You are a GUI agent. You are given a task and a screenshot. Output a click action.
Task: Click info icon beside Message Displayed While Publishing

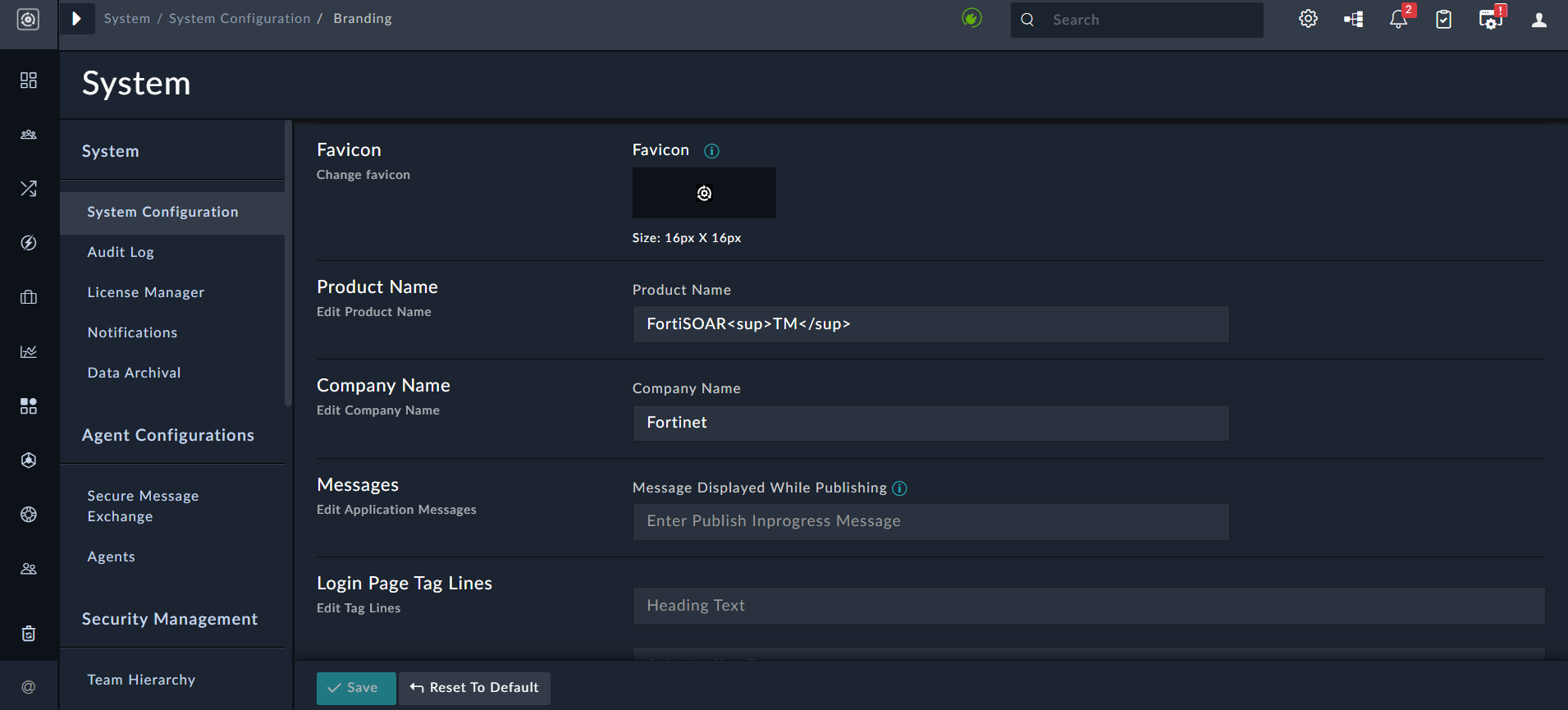pyautogui.click(x=899, y=488)
